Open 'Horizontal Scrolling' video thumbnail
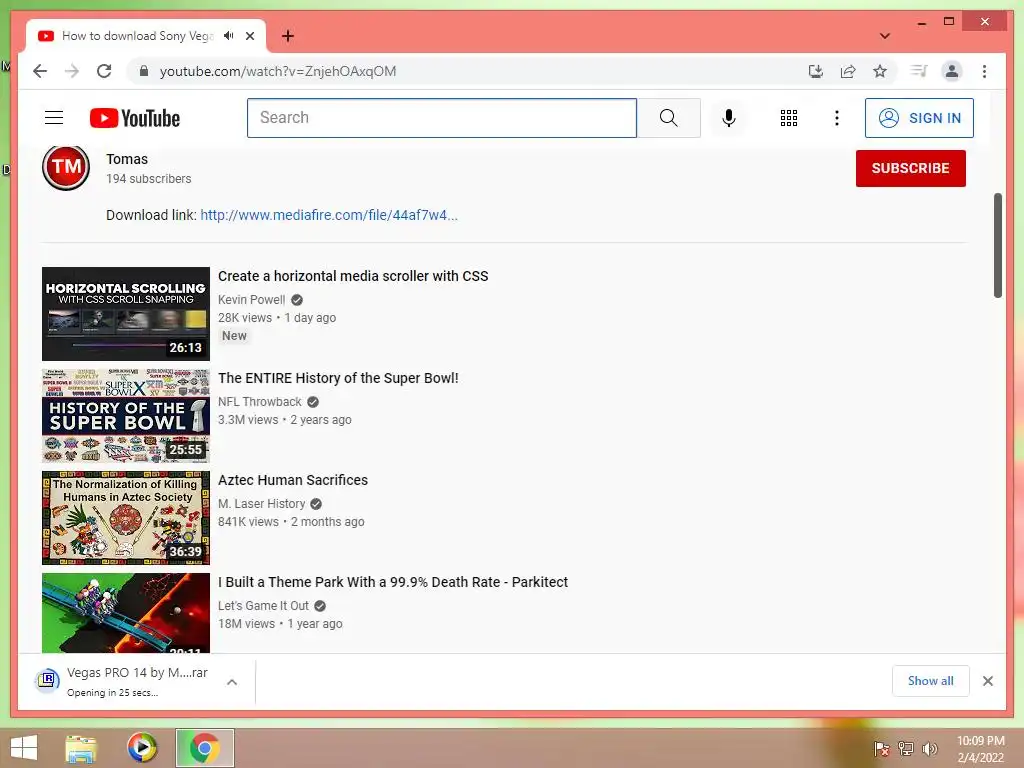 (126, 314)
